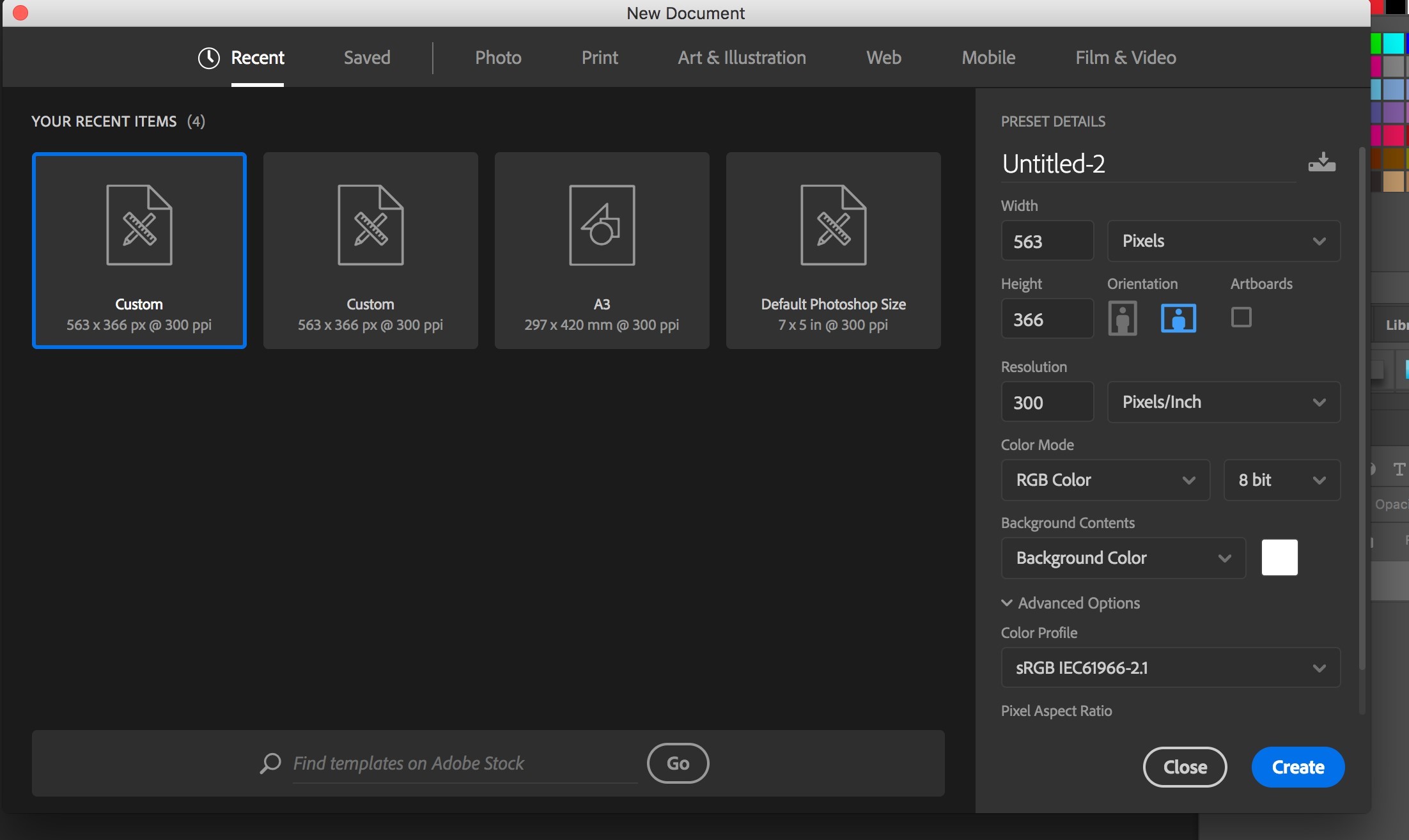Select the first highlighted Custom preset
Viewport: 1409px width, 840px height.
[139, 250]
